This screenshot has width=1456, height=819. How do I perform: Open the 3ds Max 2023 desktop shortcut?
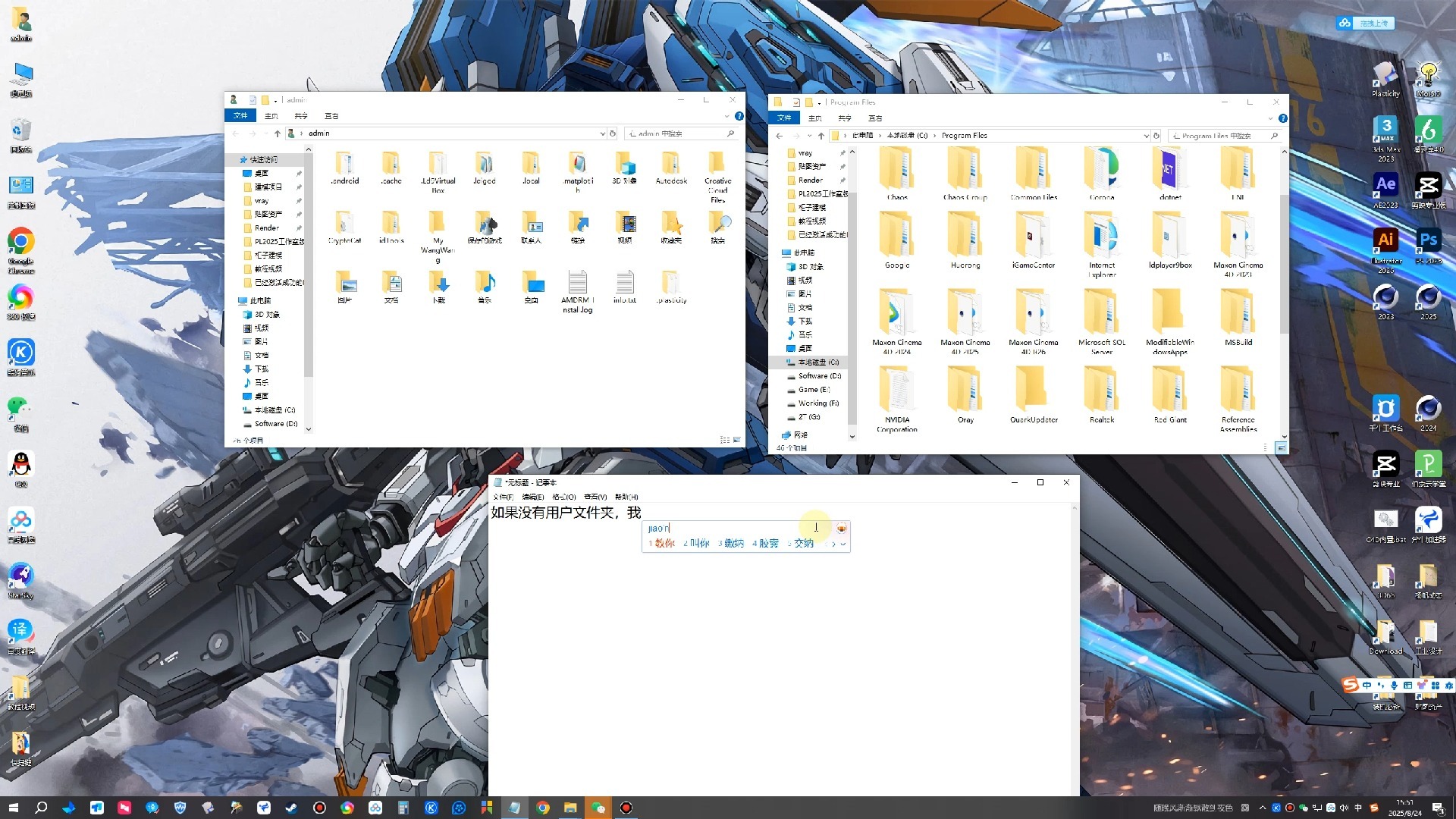tap(1385, 138)
